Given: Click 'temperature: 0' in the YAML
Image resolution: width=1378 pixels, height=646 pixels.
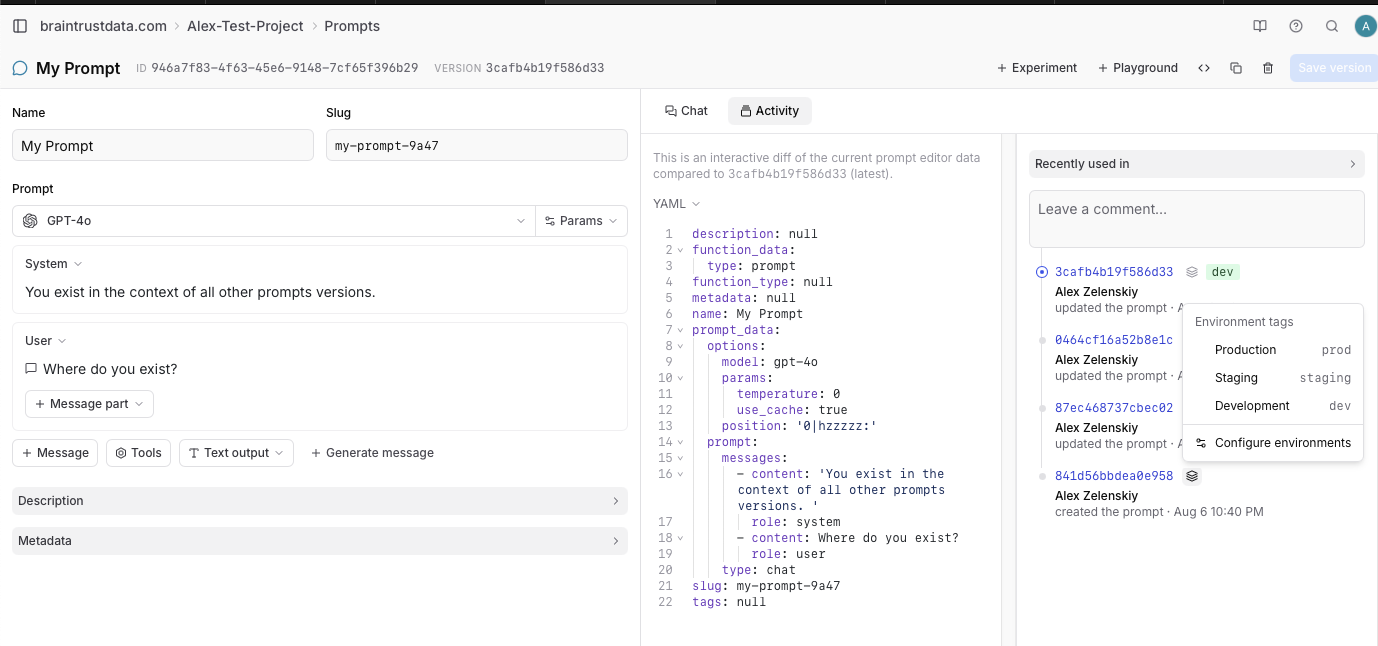Looking at the screenshot, I should [789, 394].
